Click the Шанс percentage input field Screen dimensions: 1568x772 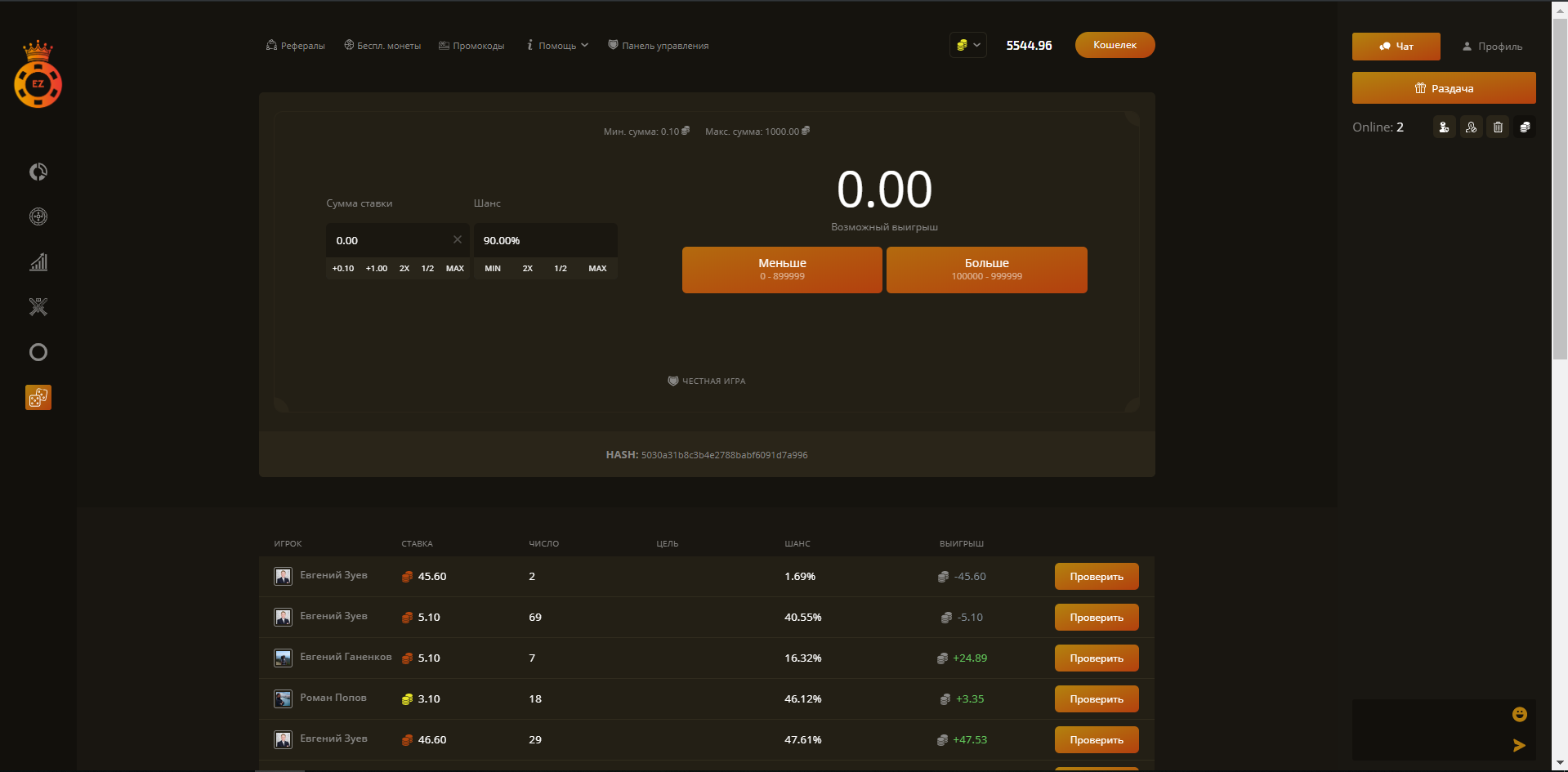click(544, 240)
